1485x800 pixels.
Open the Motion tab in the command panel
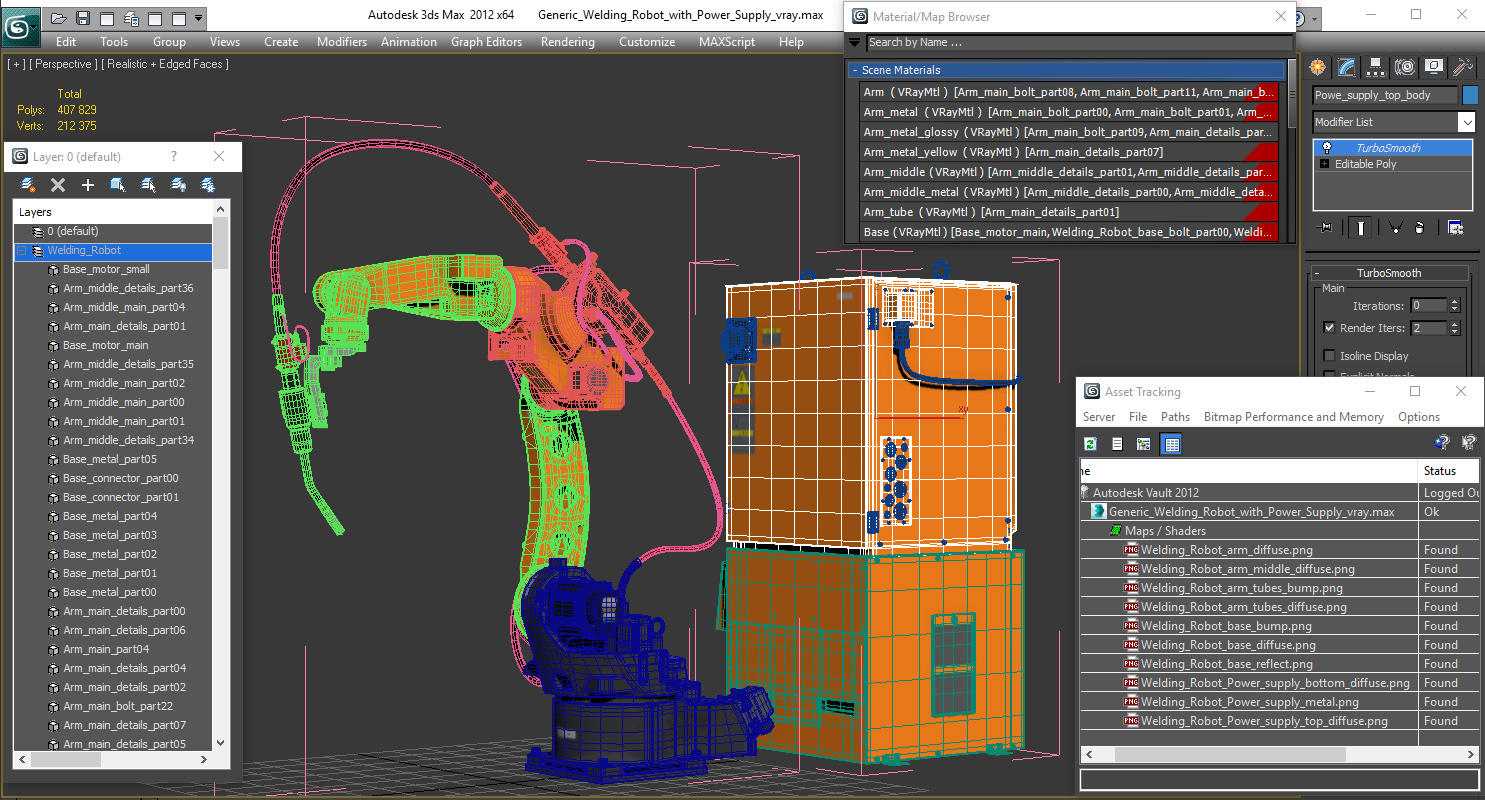point(1405,67)
